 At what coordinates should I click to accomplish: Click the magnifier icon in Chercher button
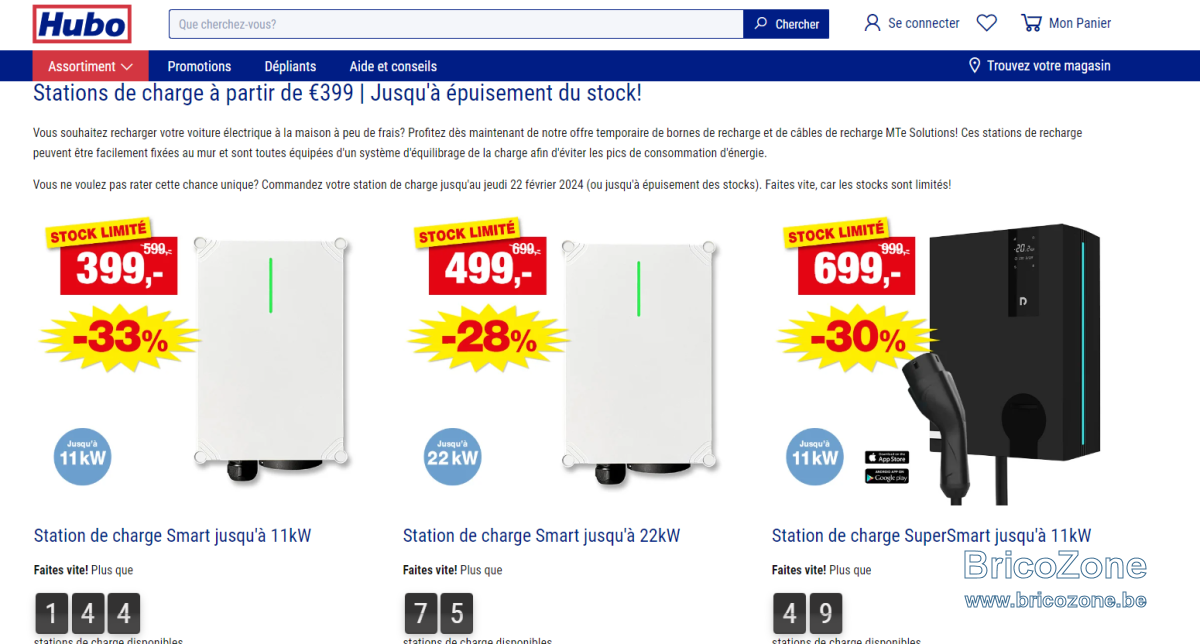coord(761,24)
